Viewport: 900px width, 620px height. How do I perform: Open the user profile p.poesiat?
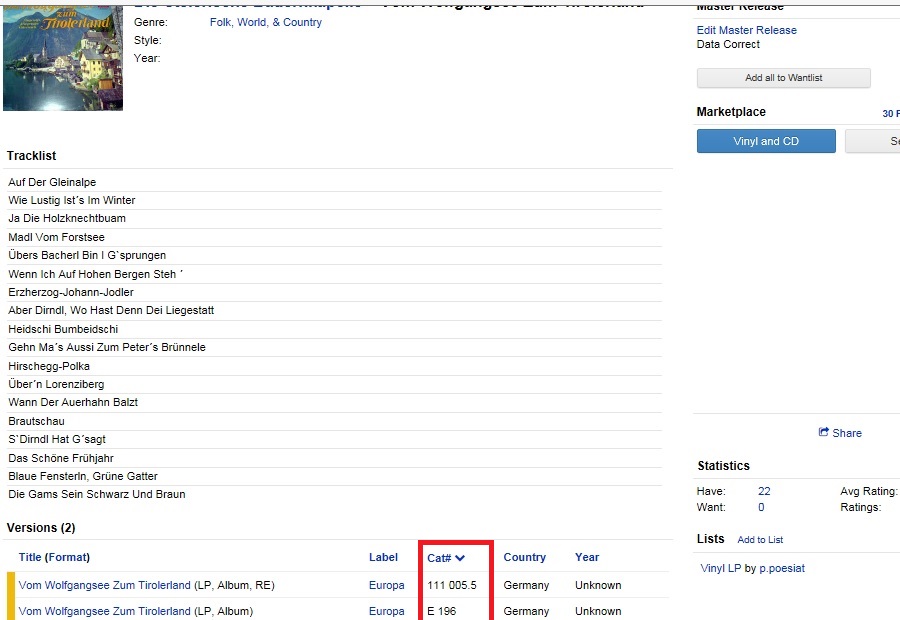(782, 568)
